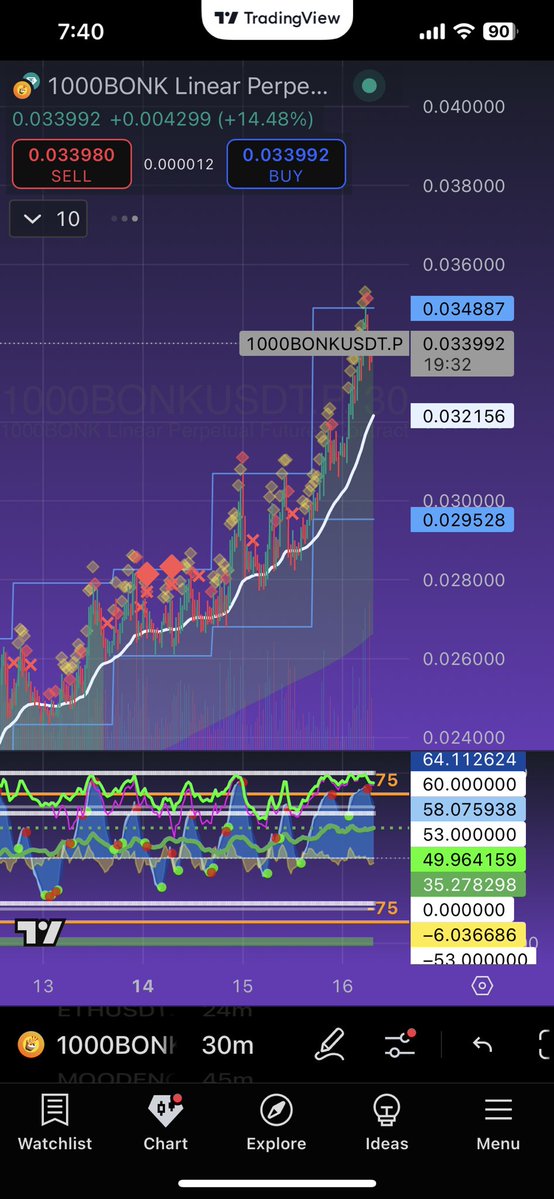Tap the 15 date on the time axis
The height and width of the screenshot is (1199, 554).
[x=242, y=986]
